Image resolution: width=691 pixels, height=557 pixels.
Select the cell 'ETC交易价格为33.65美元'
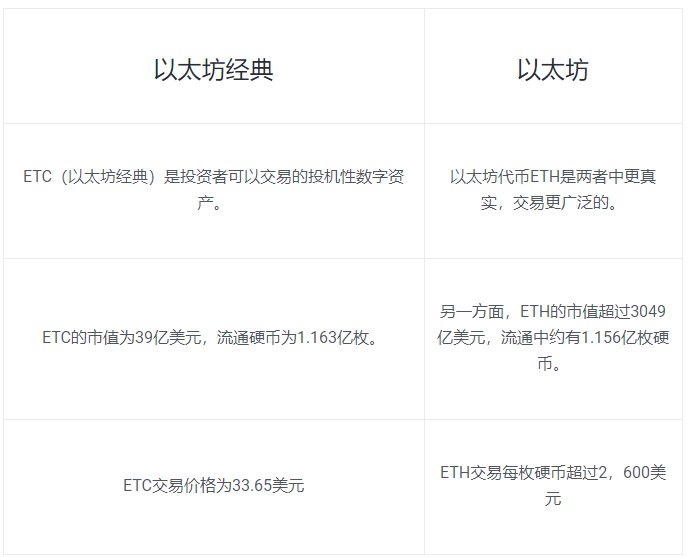[214, 486]
